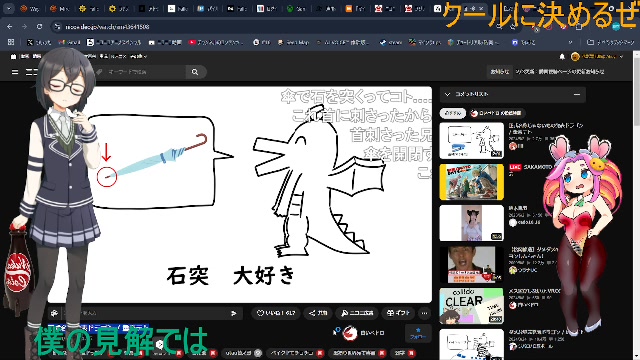The height and width of the screenshot is (360, 640).
Task: Open the CLEAR video thumbnail in recommendations
Action: (x=471, y=306)
